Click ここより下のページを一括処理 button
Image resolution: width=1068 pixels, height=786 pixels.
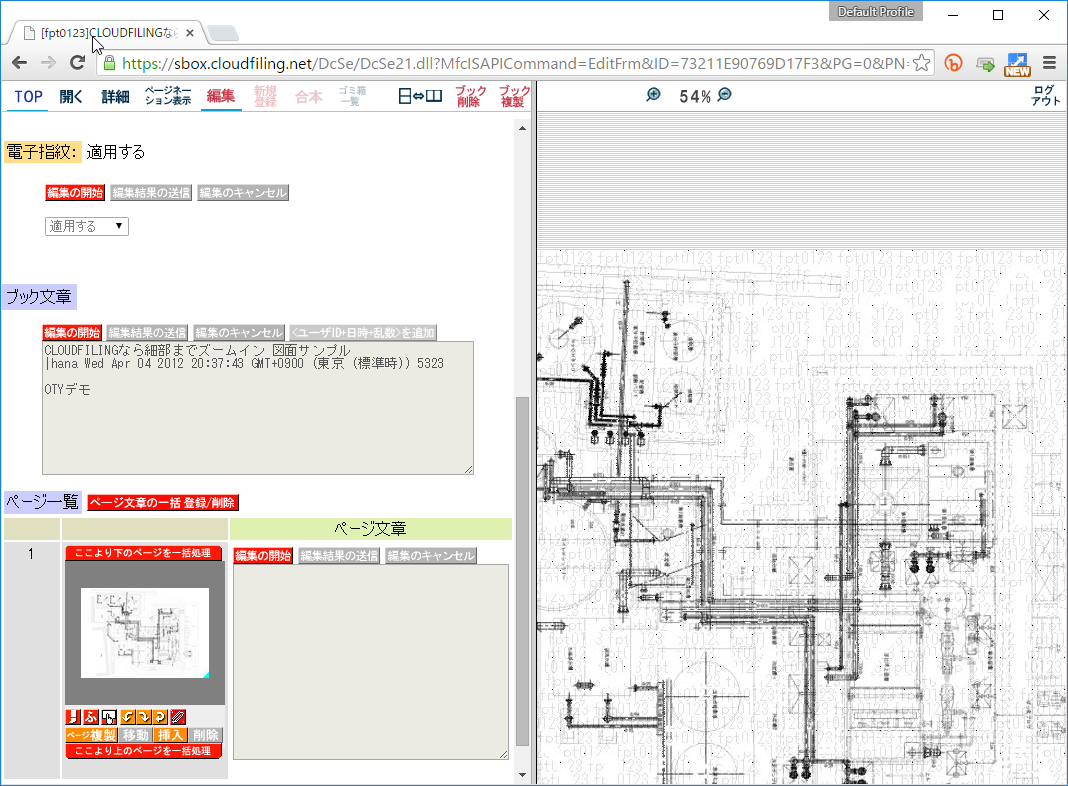(144, 553)
